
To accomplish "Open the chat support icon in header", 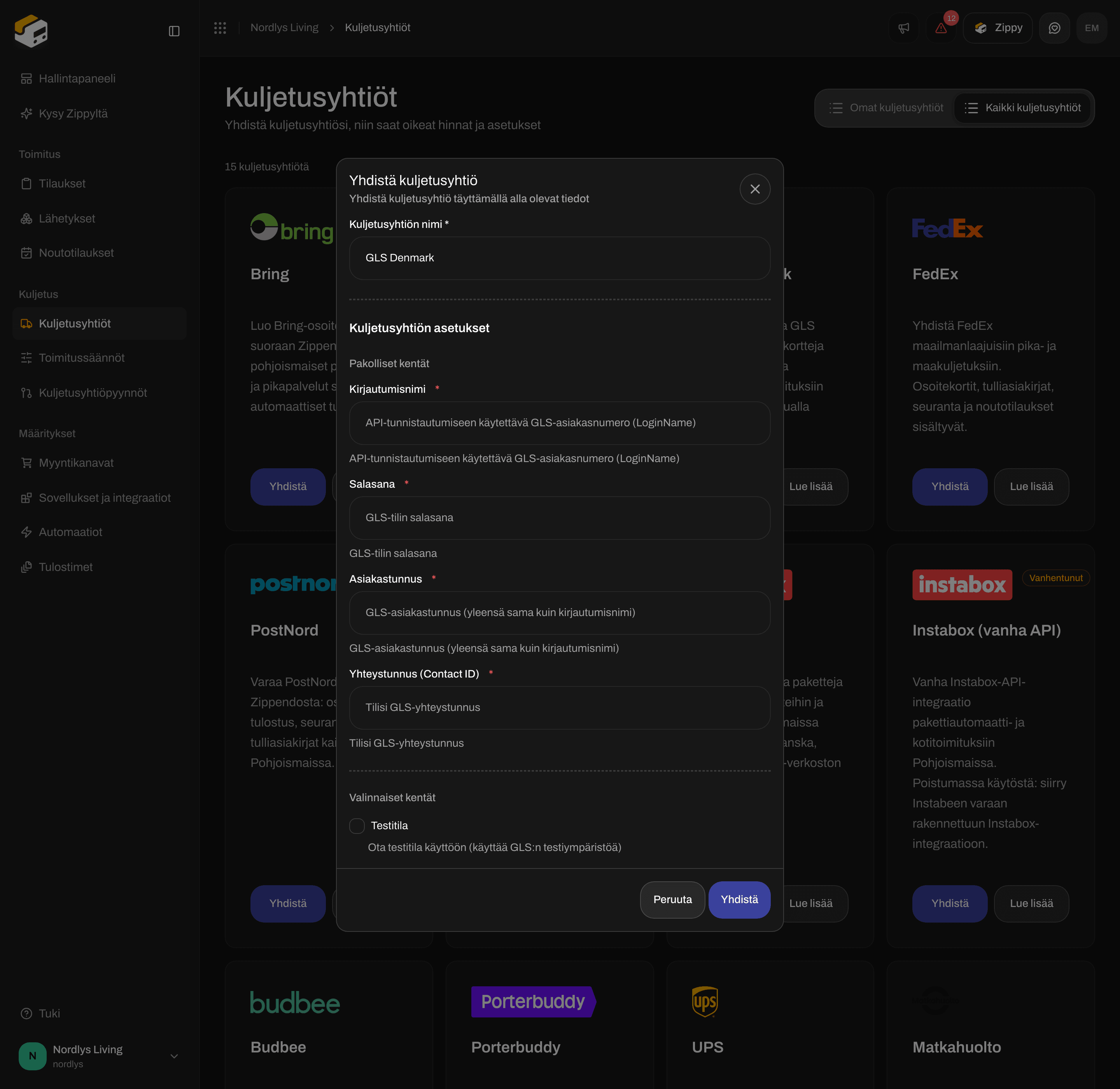I will point(1054,28).
